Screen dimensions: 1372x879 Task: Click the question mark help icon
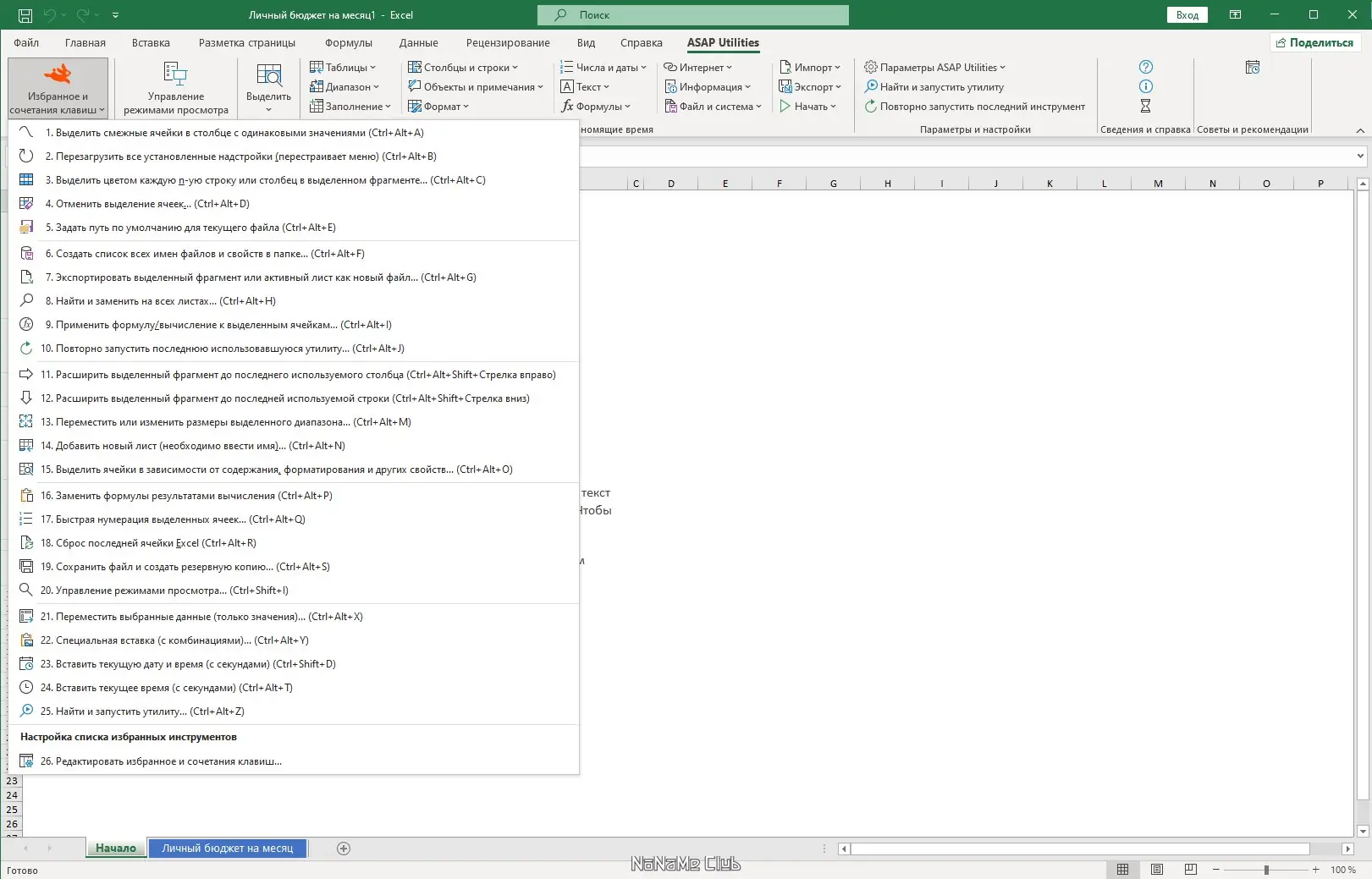1145,67
